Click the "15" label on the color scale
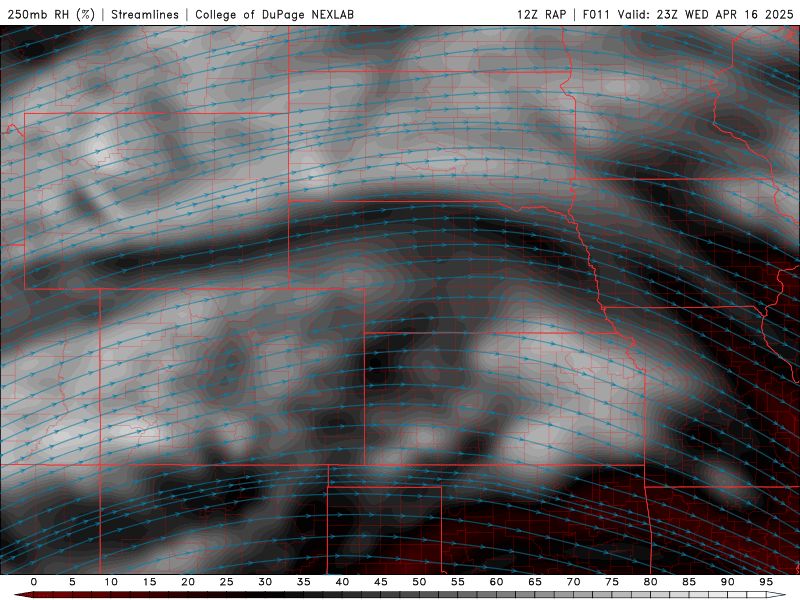This screenshot has height=600, width=800. click(x=149, y=582)
